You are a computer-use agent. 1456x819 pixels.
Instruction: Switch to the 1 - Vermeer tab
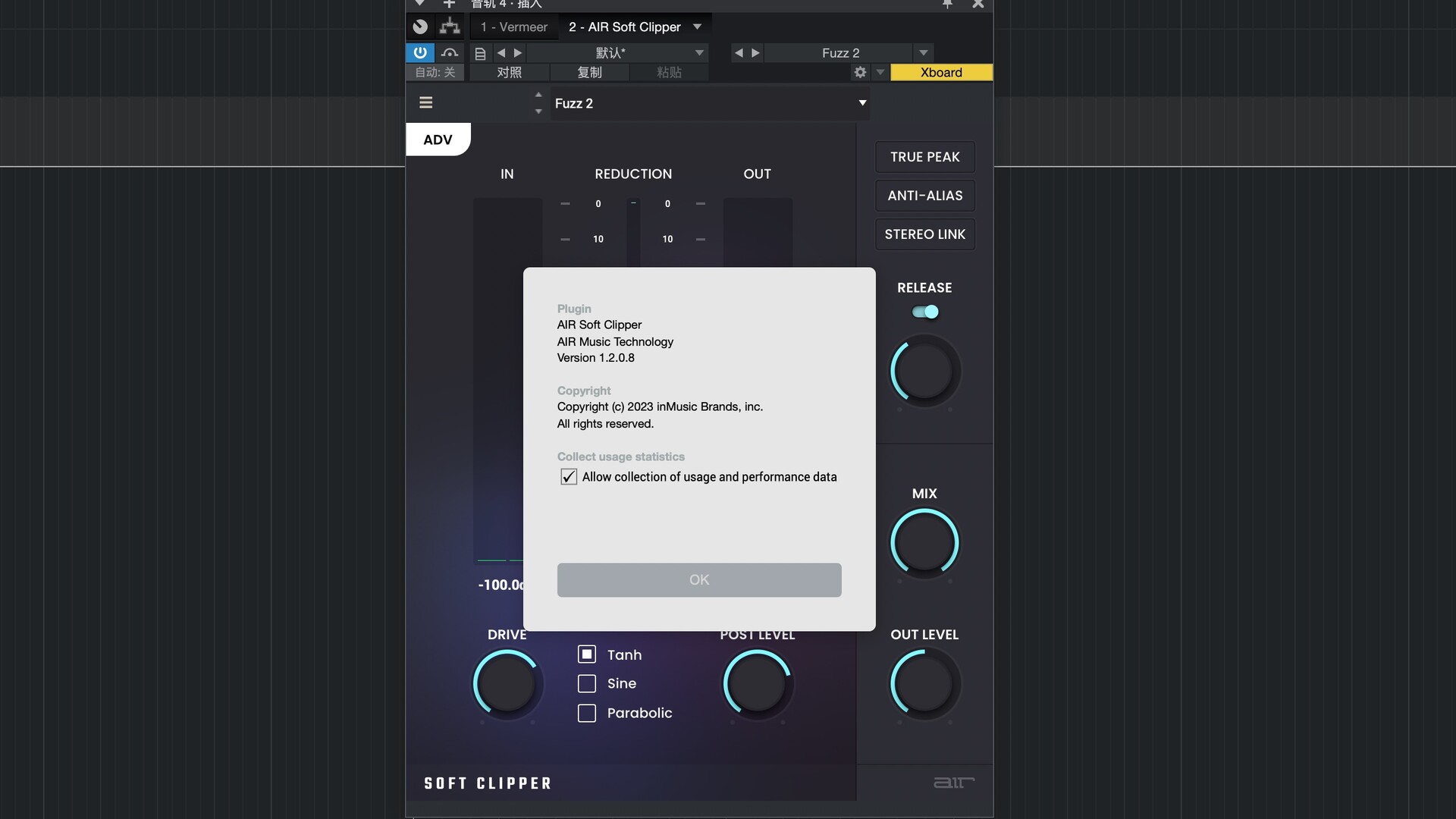point(513,27)
